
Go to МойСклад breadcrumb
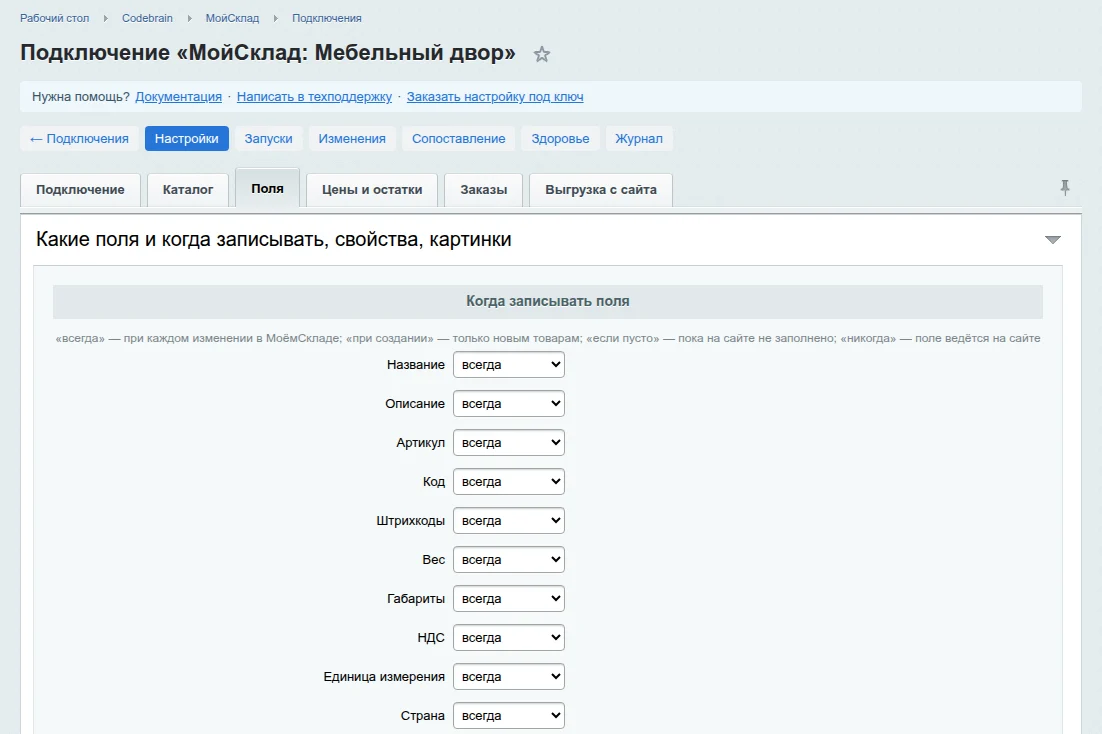[232, 18]
